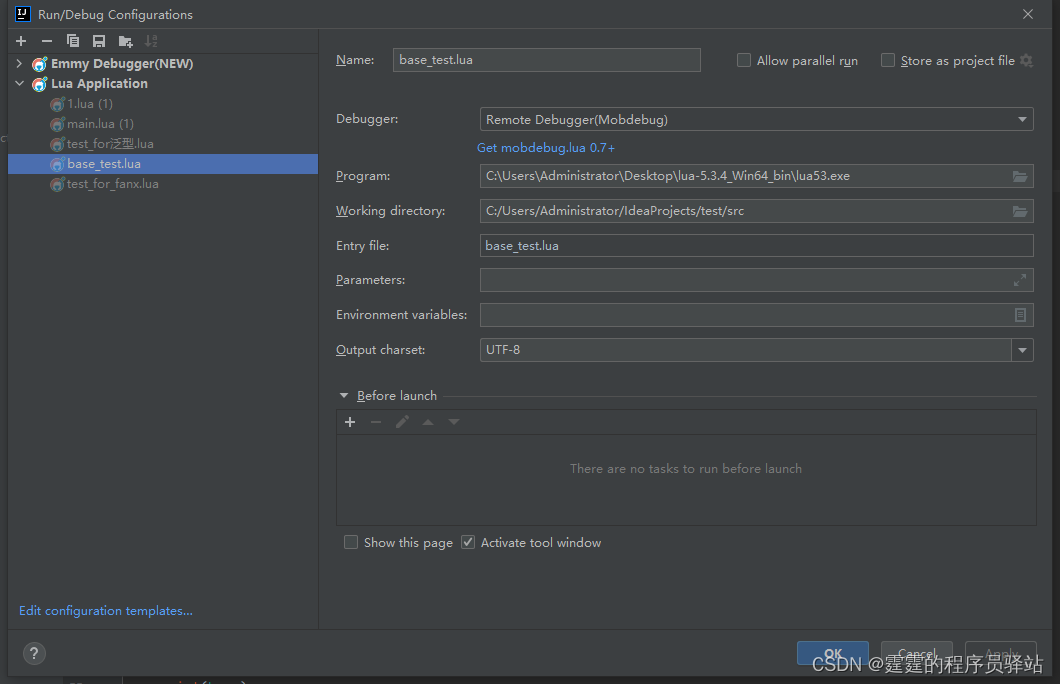Sort configurations alphabetically

pos(151,41)
